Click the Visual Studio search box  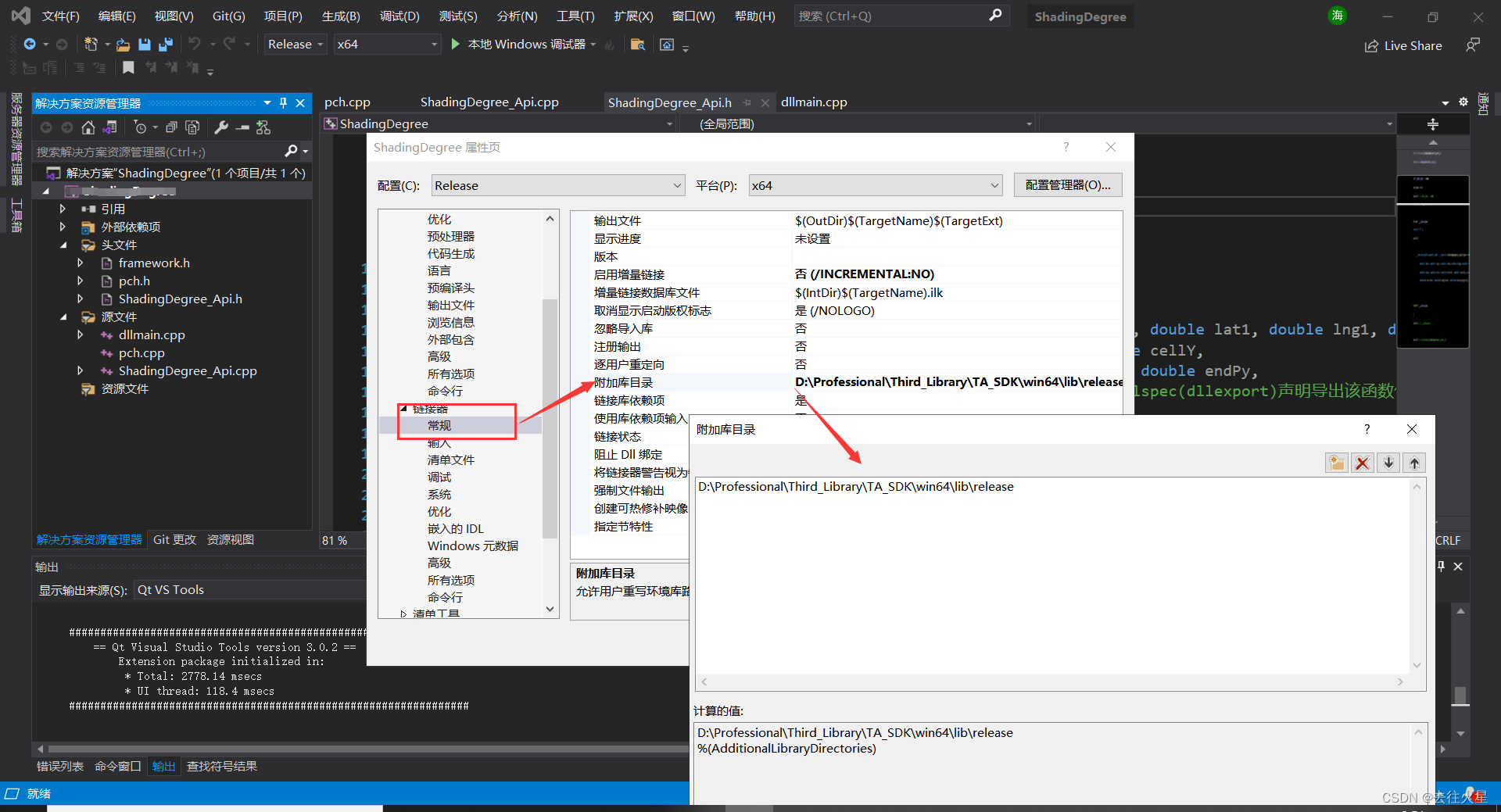coord(901,16)
